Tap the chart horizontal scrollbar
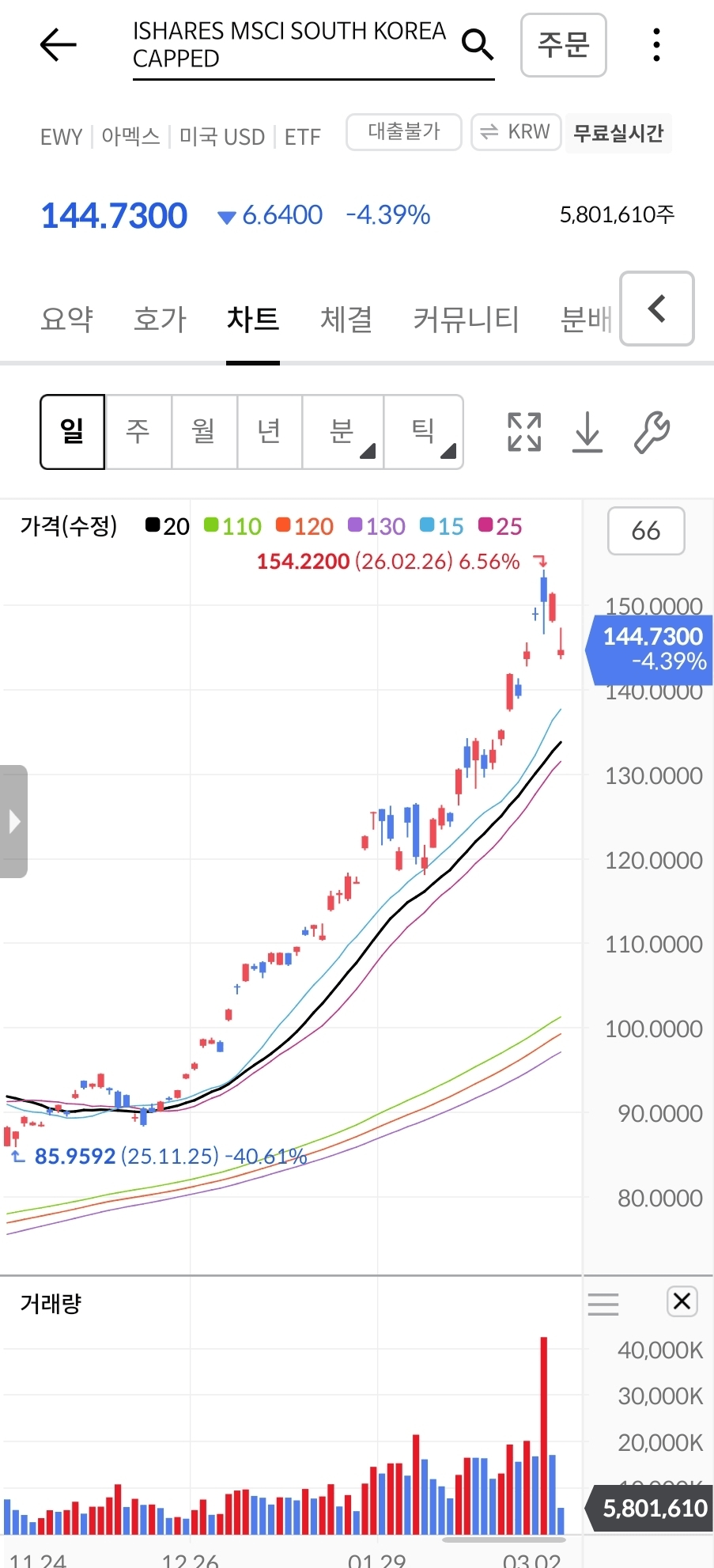Viewport: 714px width, 1568px height. pyautogui.click(x=504, y=1540)
